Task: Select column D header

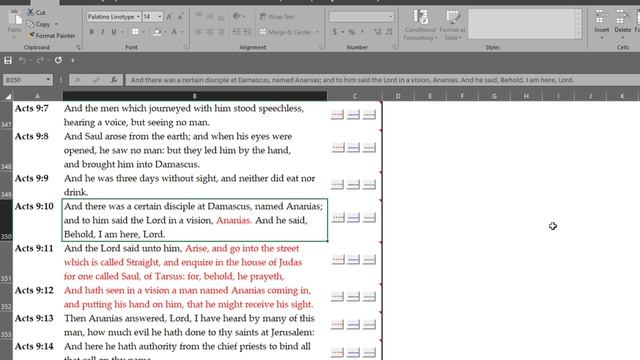Action: pos(398,96)
